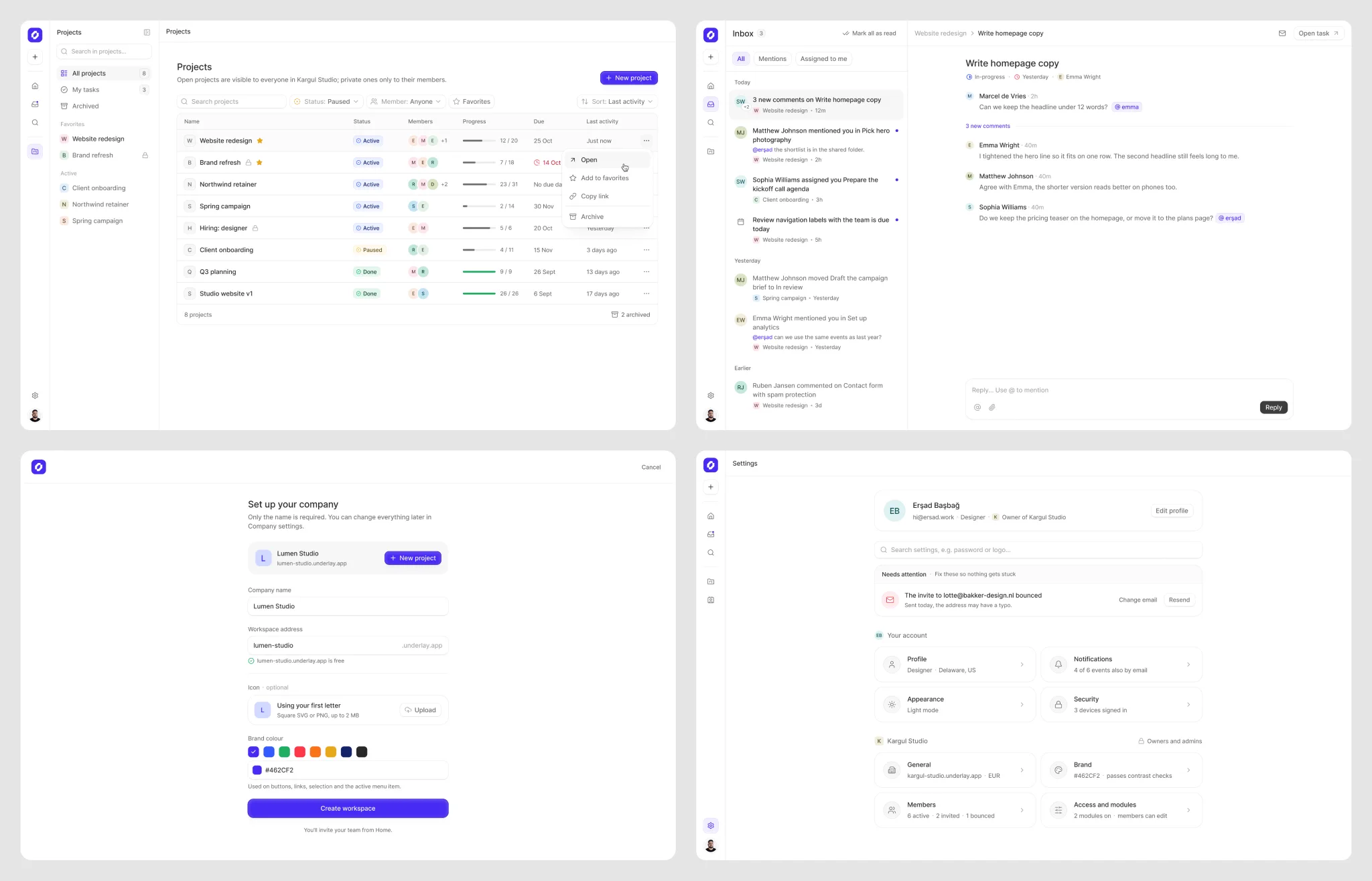Expand the Appearance settings card
Image resolution: width=1372 pixels, height=881 pixels.
[x=955, y=705]
